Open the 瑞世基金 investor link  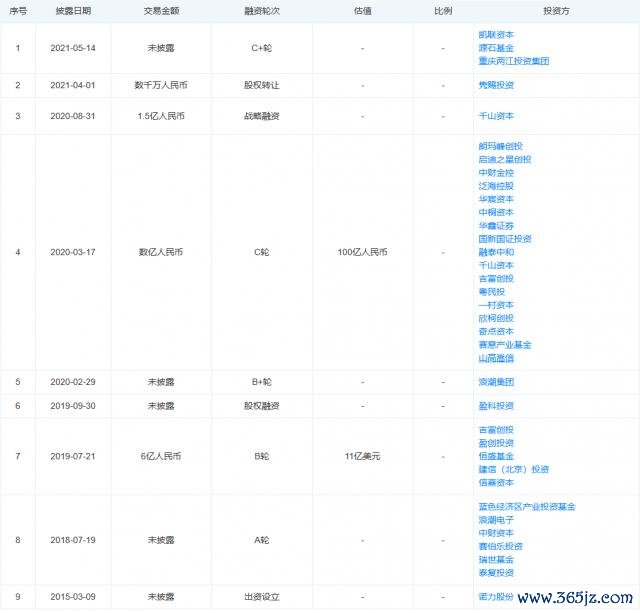[496, 559]
